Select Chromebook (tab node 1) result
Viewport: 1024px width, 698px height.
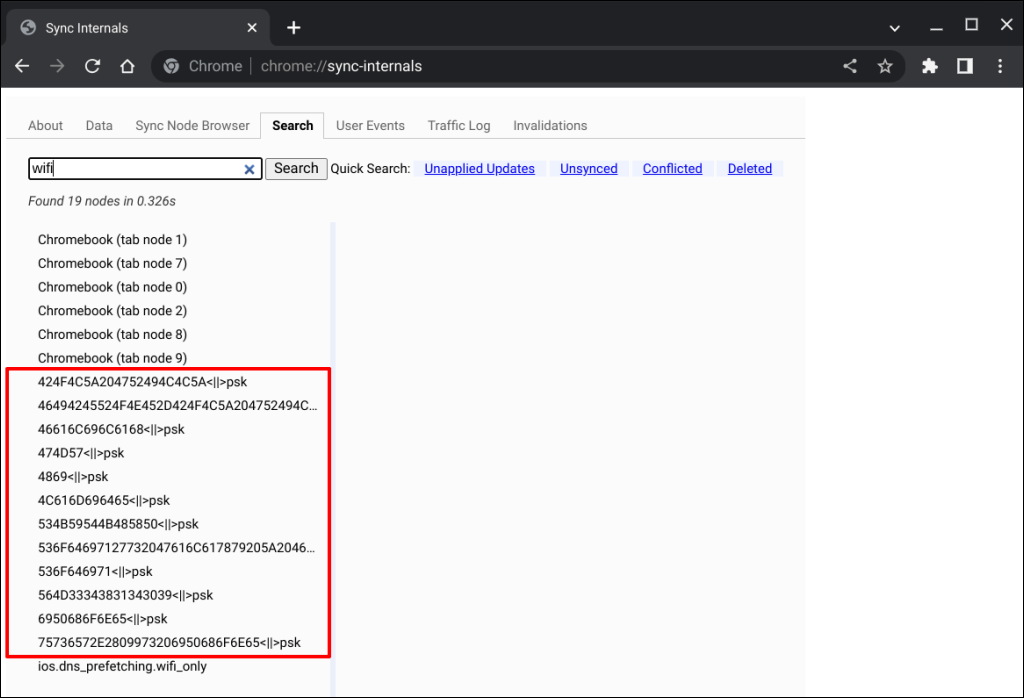[112, 240]
